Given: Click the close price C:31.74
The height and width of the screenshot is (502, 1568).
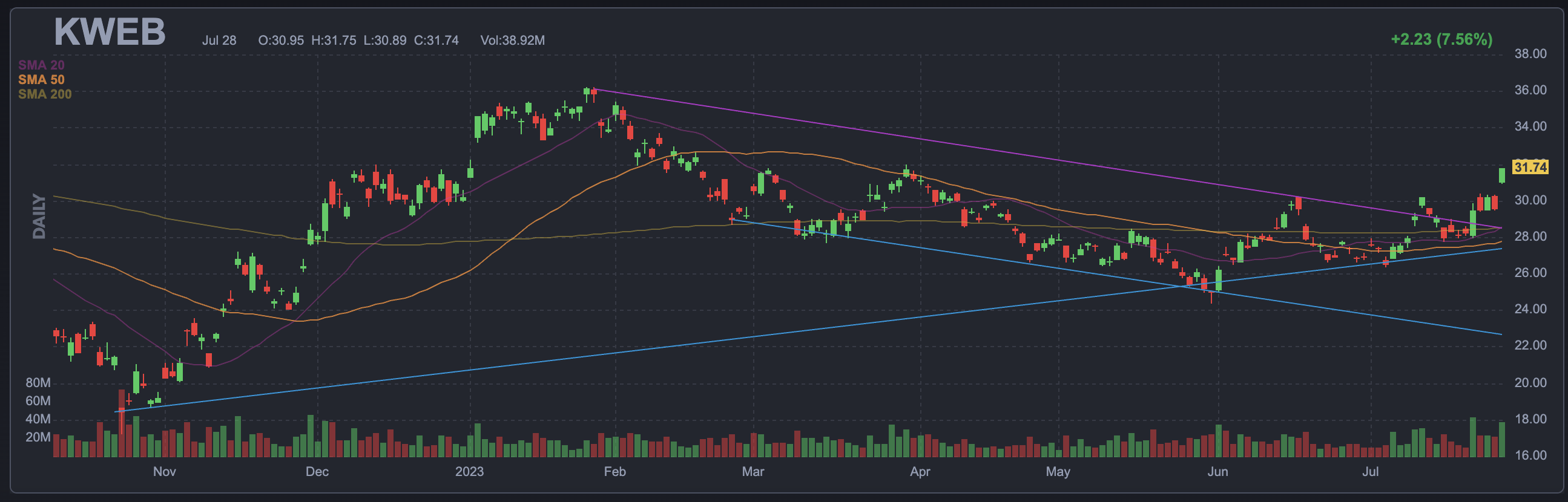Looking at the screenshot, I should point(436,40).
